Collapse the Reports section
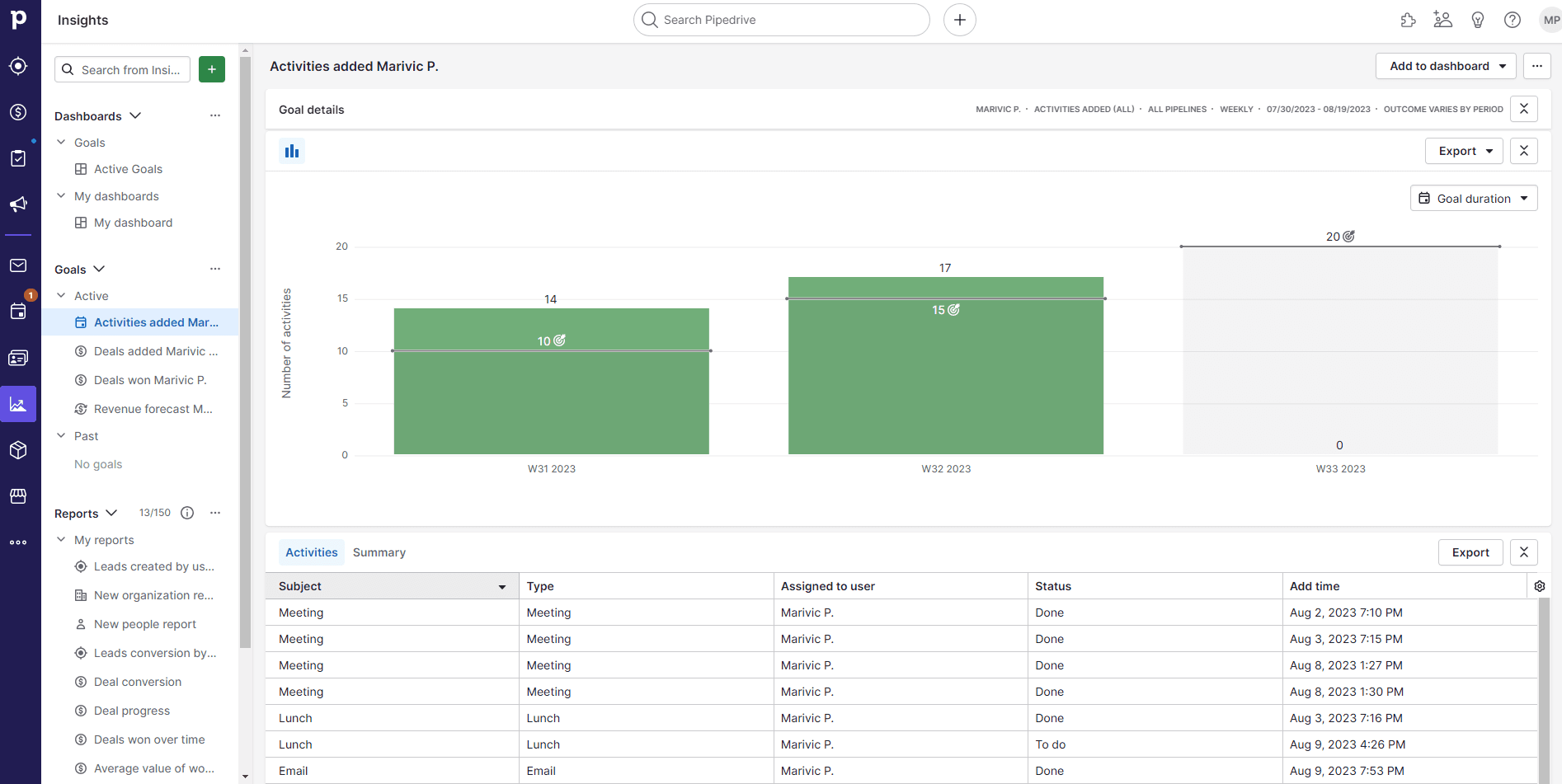Image resolution: width=1562 pixels, height=784 pixels. click(111, 513)
